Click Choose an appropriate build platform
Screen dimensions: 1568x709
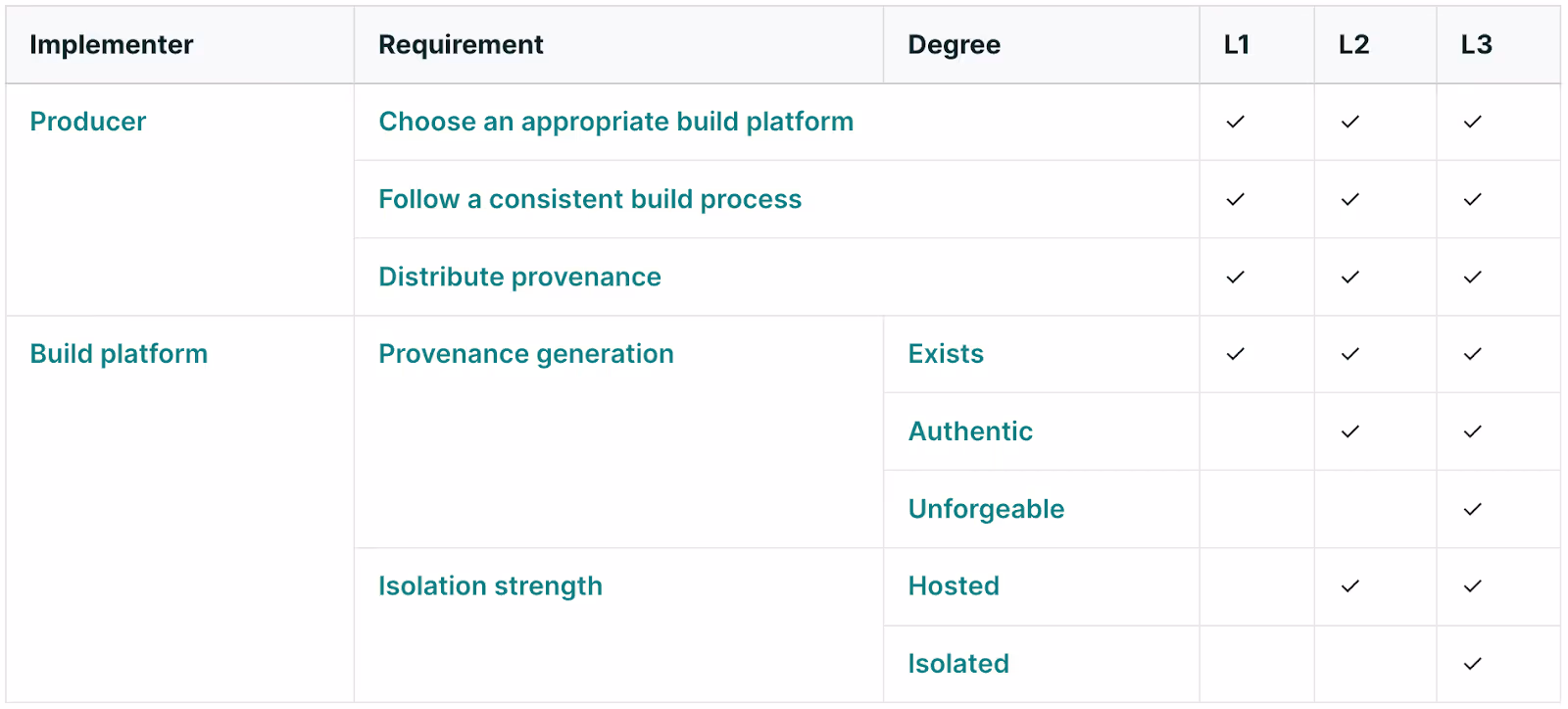coord(615,122)
